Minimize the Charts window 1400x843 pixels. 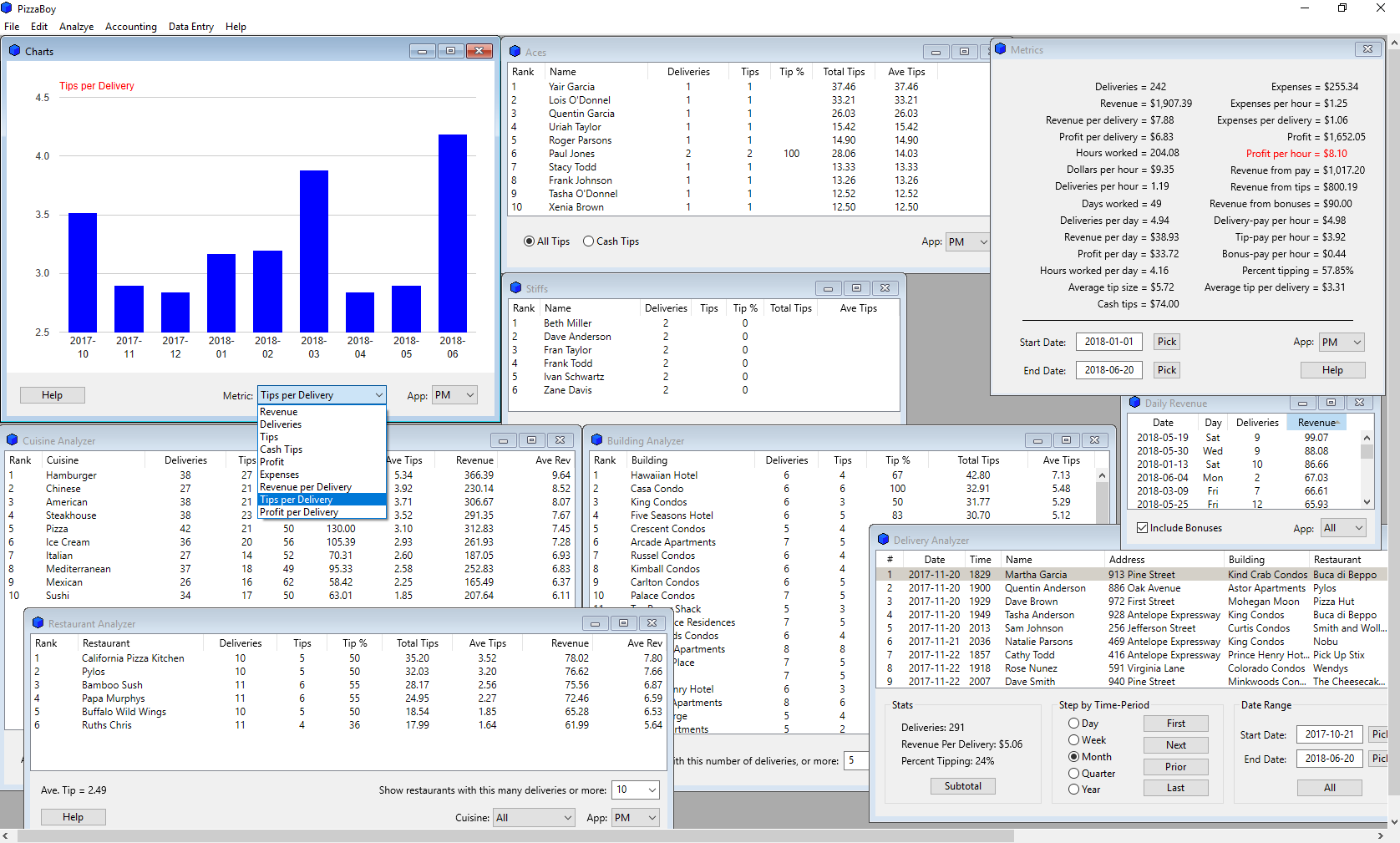click(x=422, y=51)
